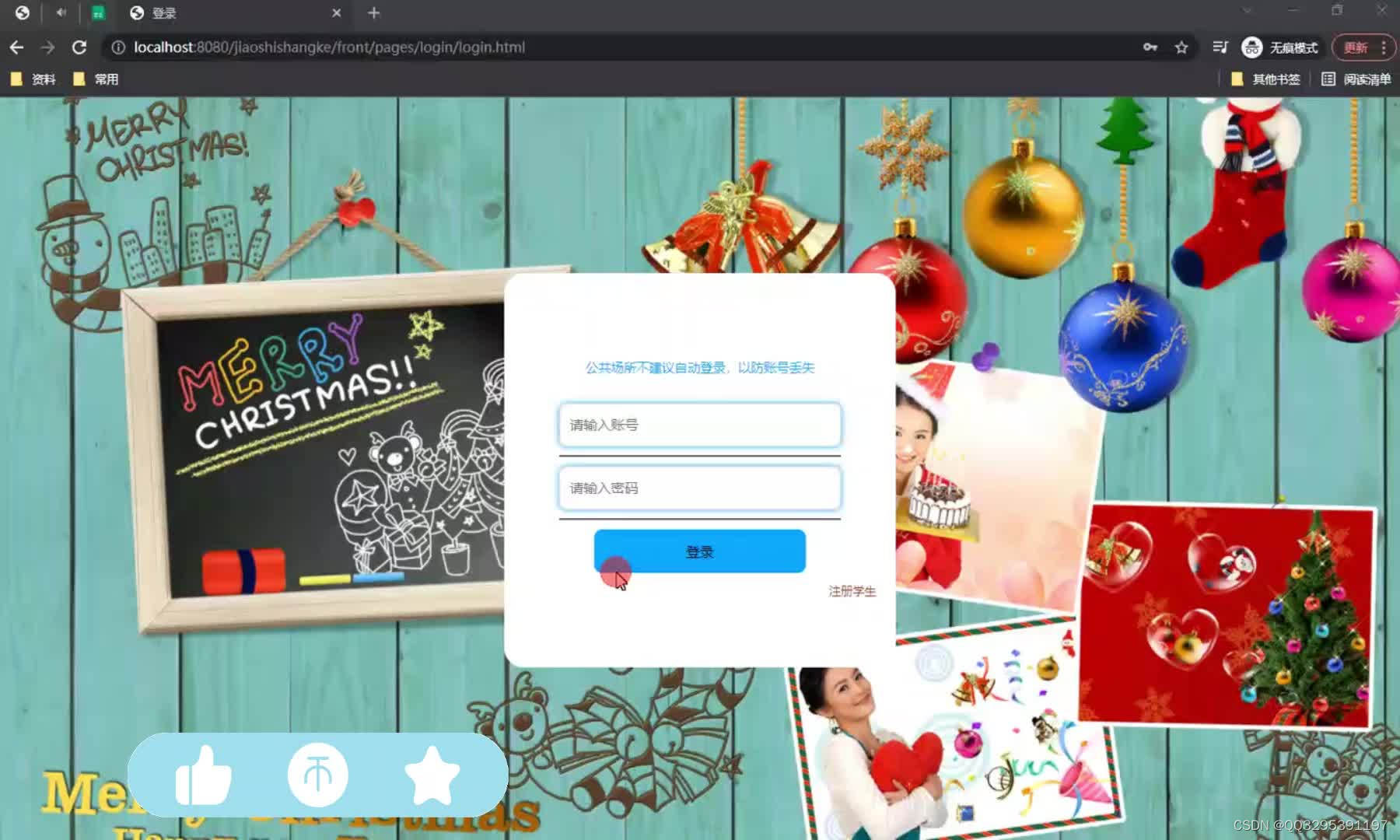Select the pinned green sheet tab
Image resolution: width=1400 pixels, height=840 pixels.
pos(98,12)
